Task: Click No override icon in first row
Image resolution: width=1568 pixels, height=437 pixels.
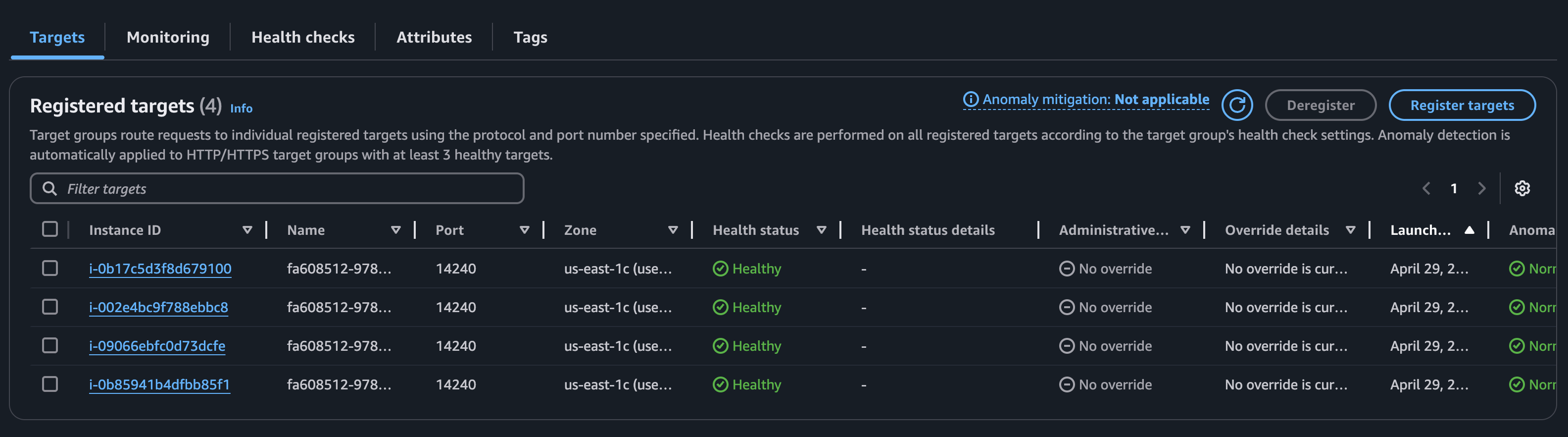Action: (1067, 269)
